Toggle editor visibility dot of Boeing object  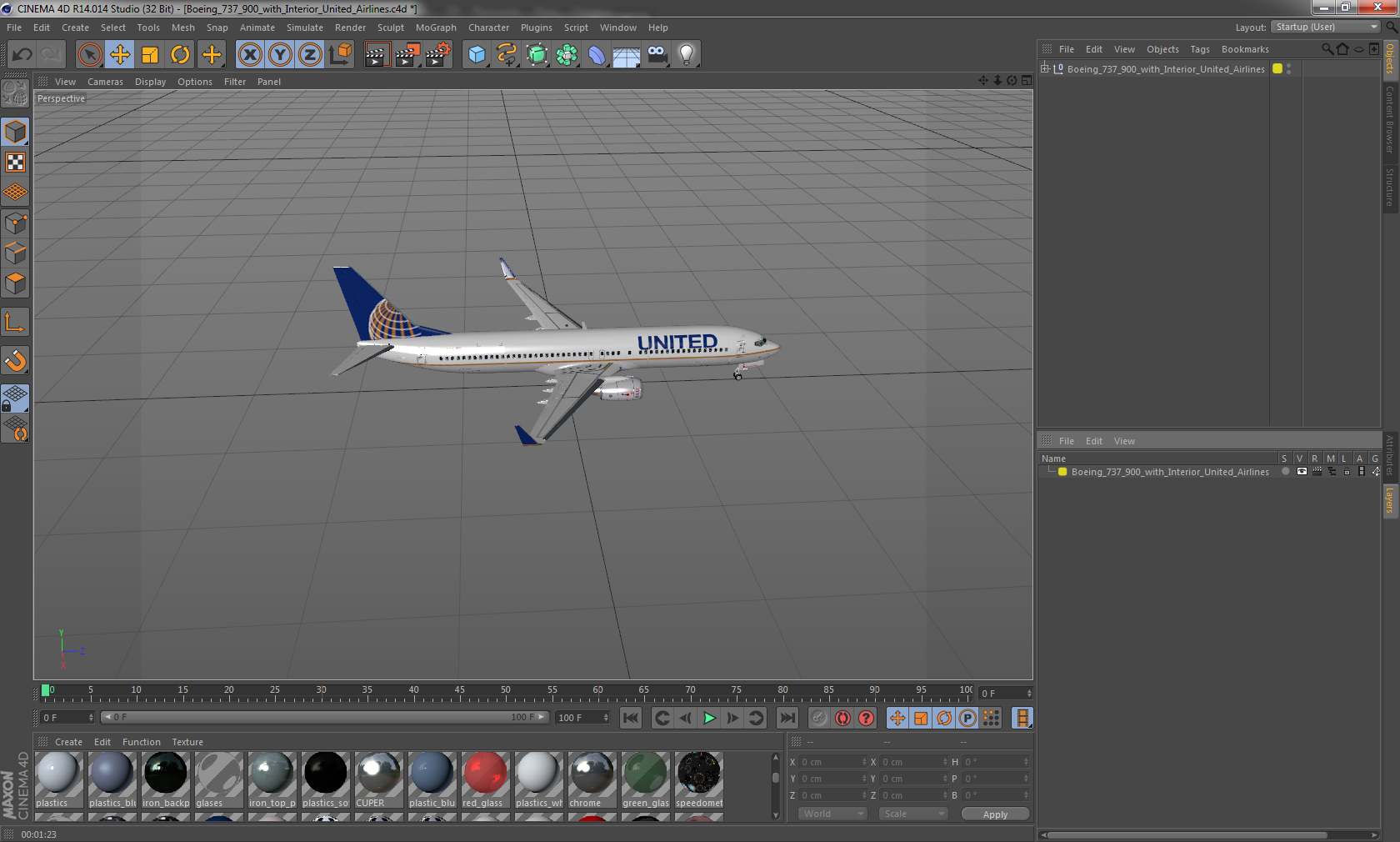[1289, 66]
